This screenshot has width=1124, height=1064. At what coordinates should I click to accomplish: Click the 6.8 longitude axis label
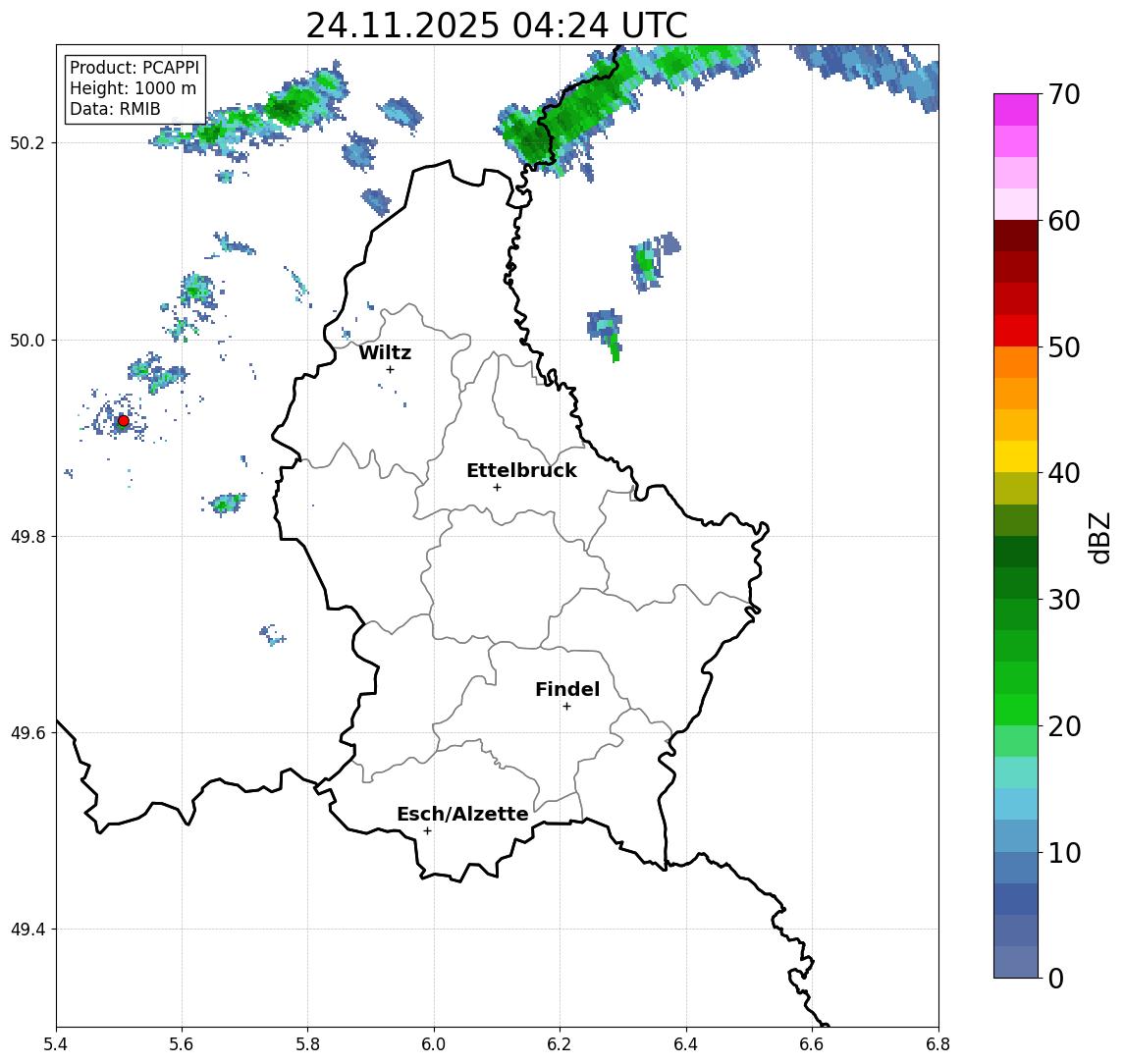pyautogui.click(x=938, y=1044)
